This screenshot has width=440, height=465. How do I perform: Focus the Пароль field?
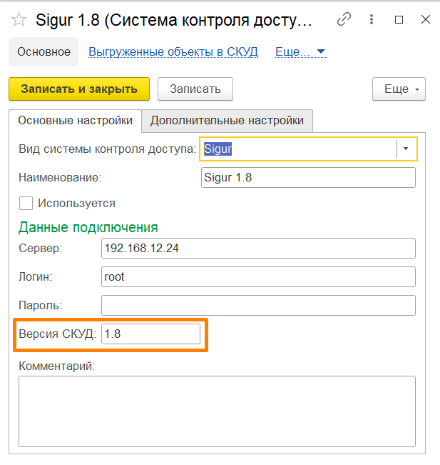(x=258, y=305)
